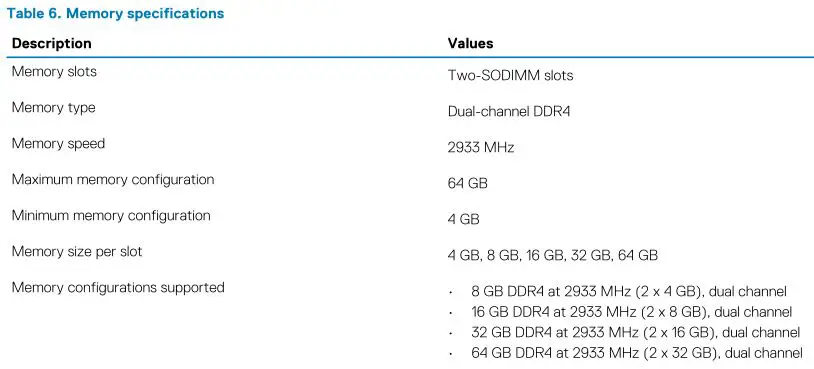Click the 'Two-SODIMM slots' value
The width and height of the screenshot is (814, 369).
pos(510,75)
